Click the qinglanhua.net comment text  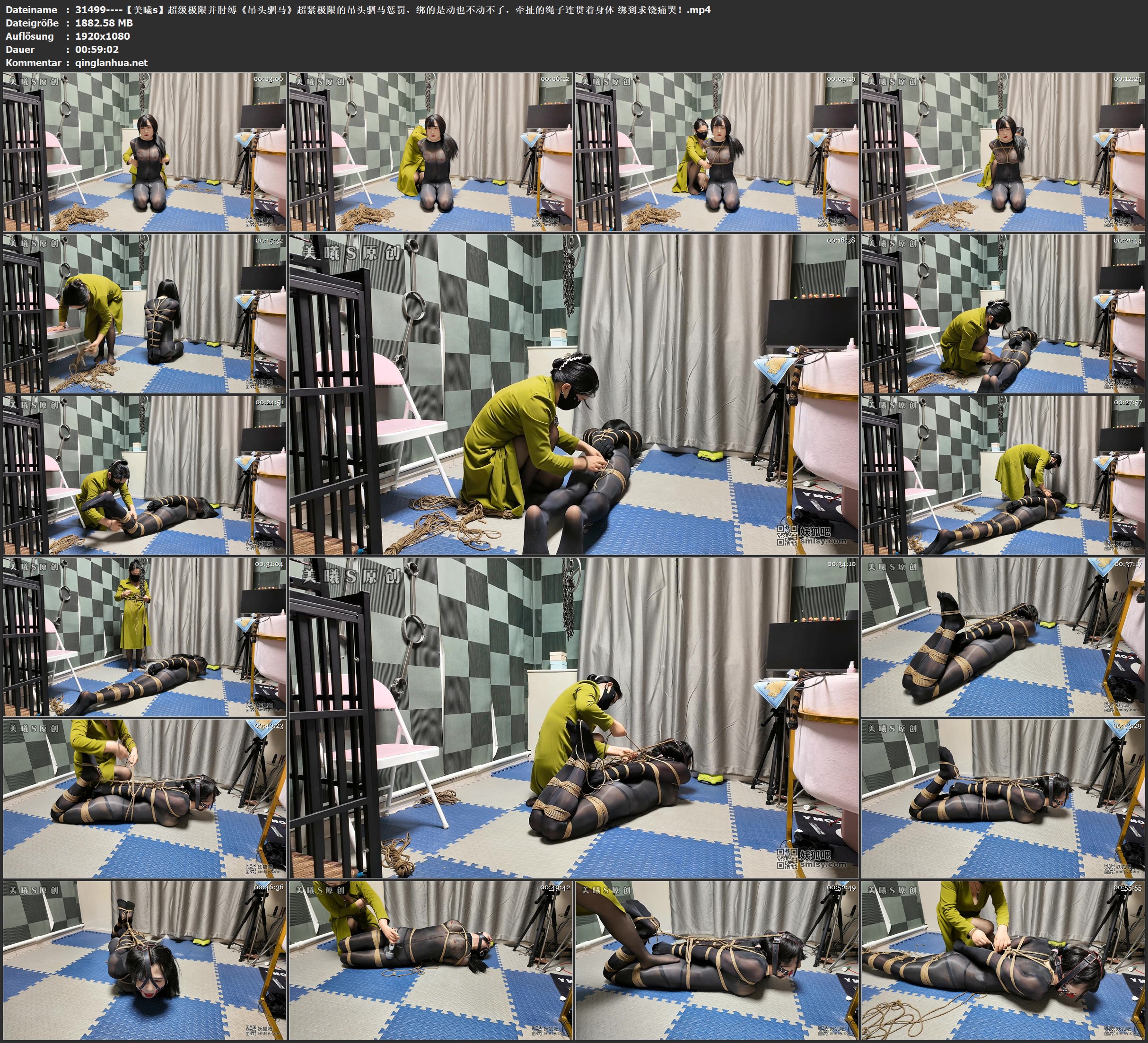pos(111,62)
